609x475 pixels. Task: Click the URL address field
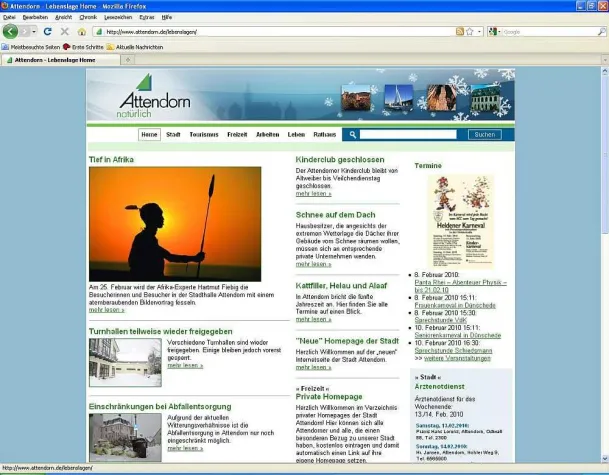pyautogui.click(x=280, y=32)
